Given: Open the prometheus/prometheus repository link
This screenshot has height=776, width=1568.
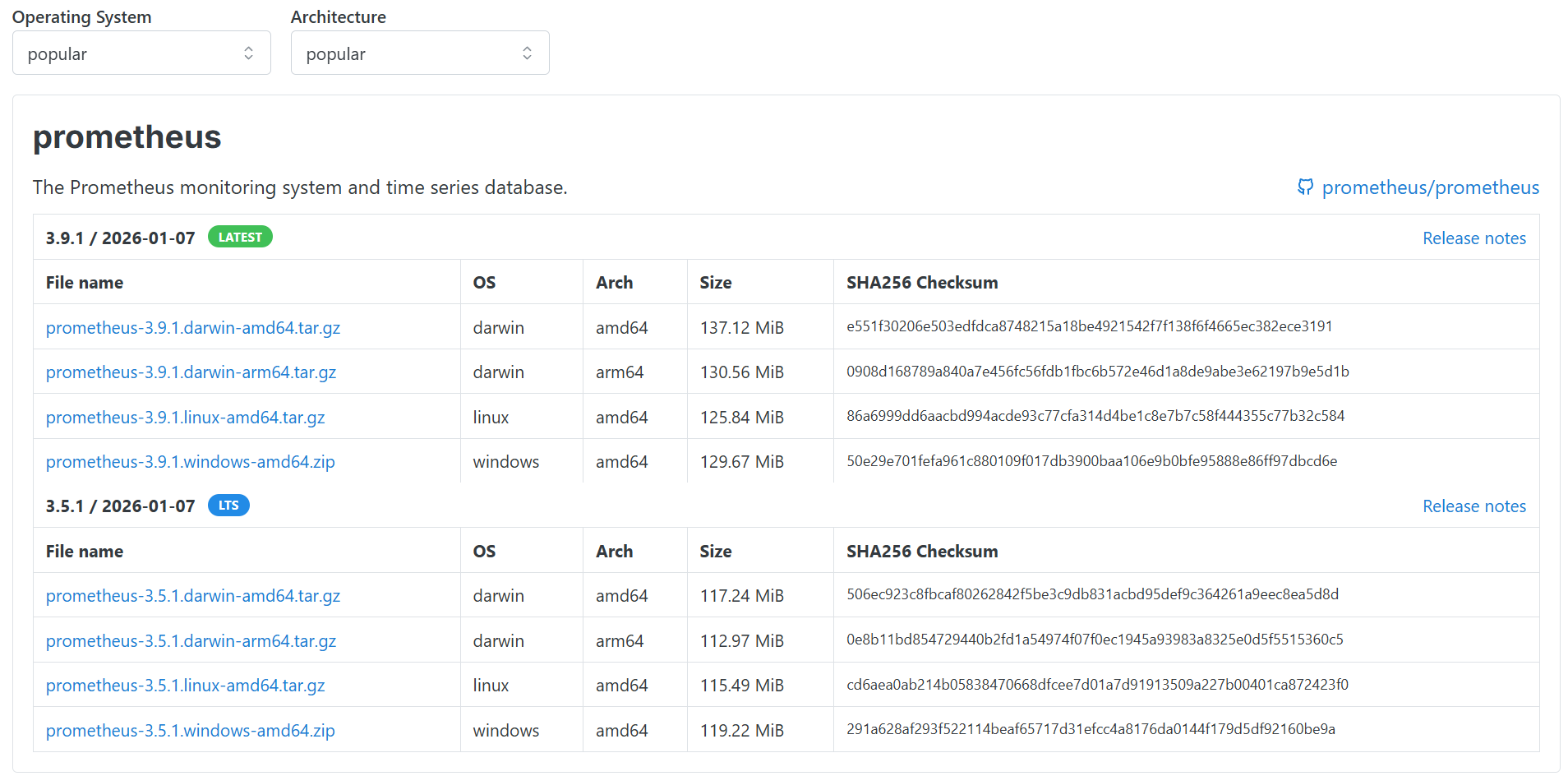Looking at the screenshot, I should coord(1430,187).
